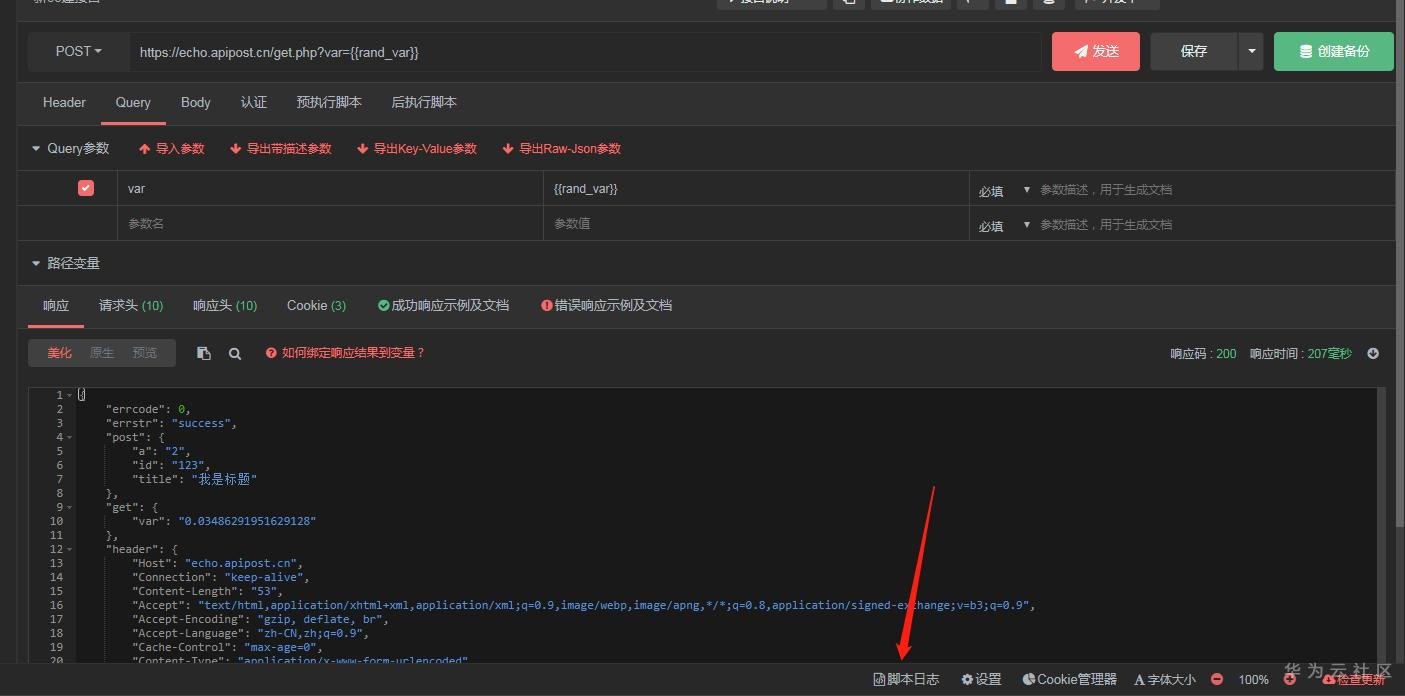The width and height of the screenshot is (1405, 696).
Task: Open the Cookie (3) tab
Action: (x=316, y=305)
